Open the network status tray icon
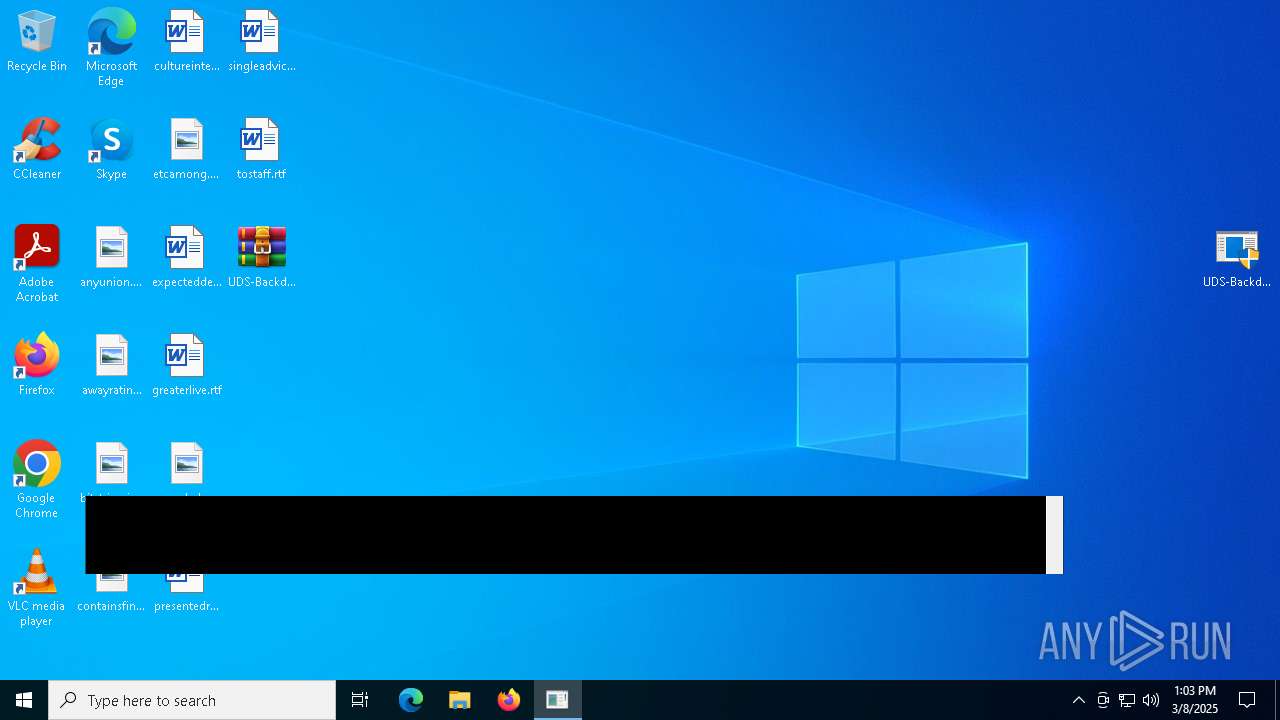The height and width of the screenshot is (720, 1280). click(x=1127, y=700)
